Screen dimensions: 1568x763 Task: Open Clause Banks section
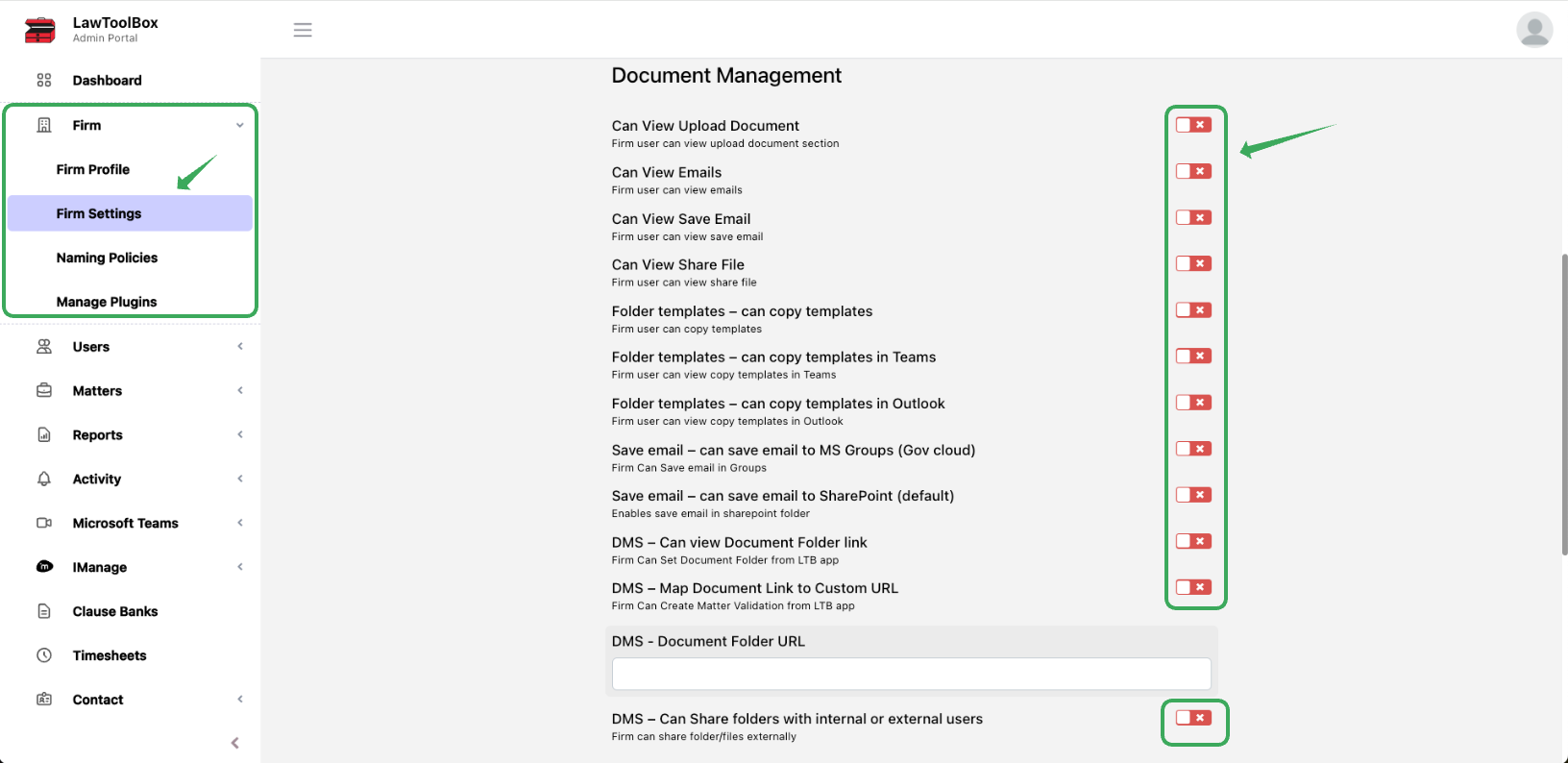coord(115,611)
